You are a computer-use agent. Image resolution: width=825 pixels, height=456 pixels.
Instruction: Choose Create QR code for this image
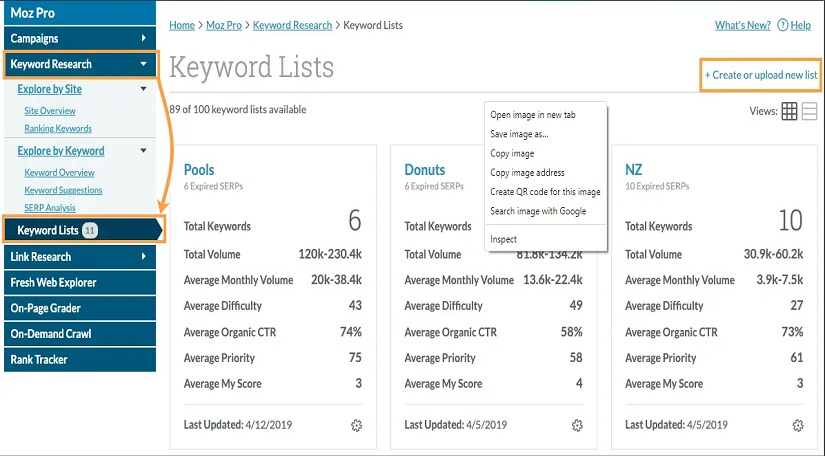[x=545, y=192]
